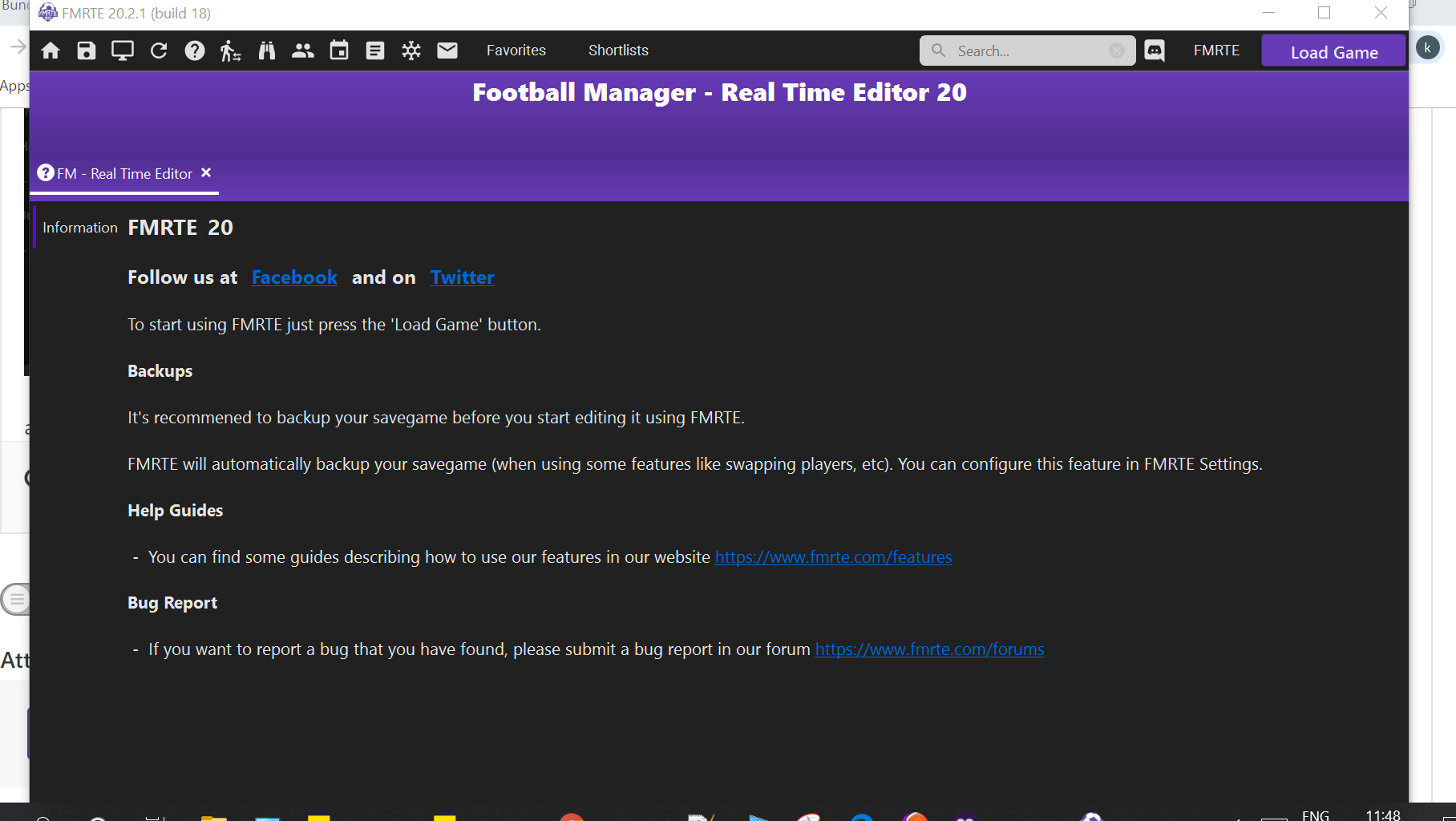Click the notes list icon
1456x821 pixels.
tap(375, 51)
